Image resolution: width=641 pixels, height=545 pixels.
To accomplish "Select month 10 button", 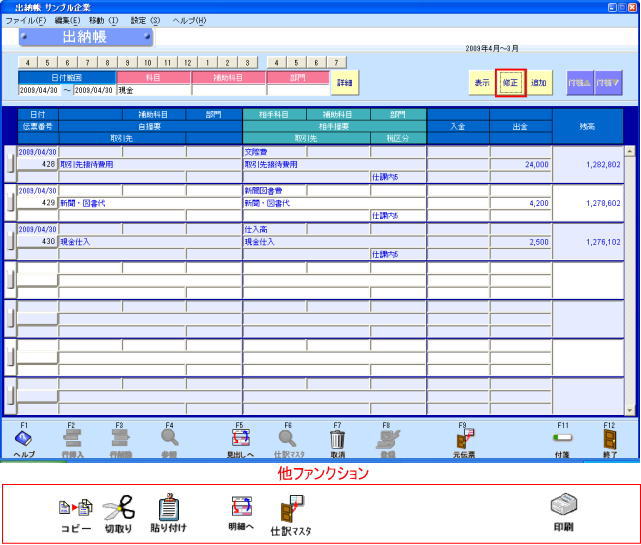I will (x=148, y=63).
